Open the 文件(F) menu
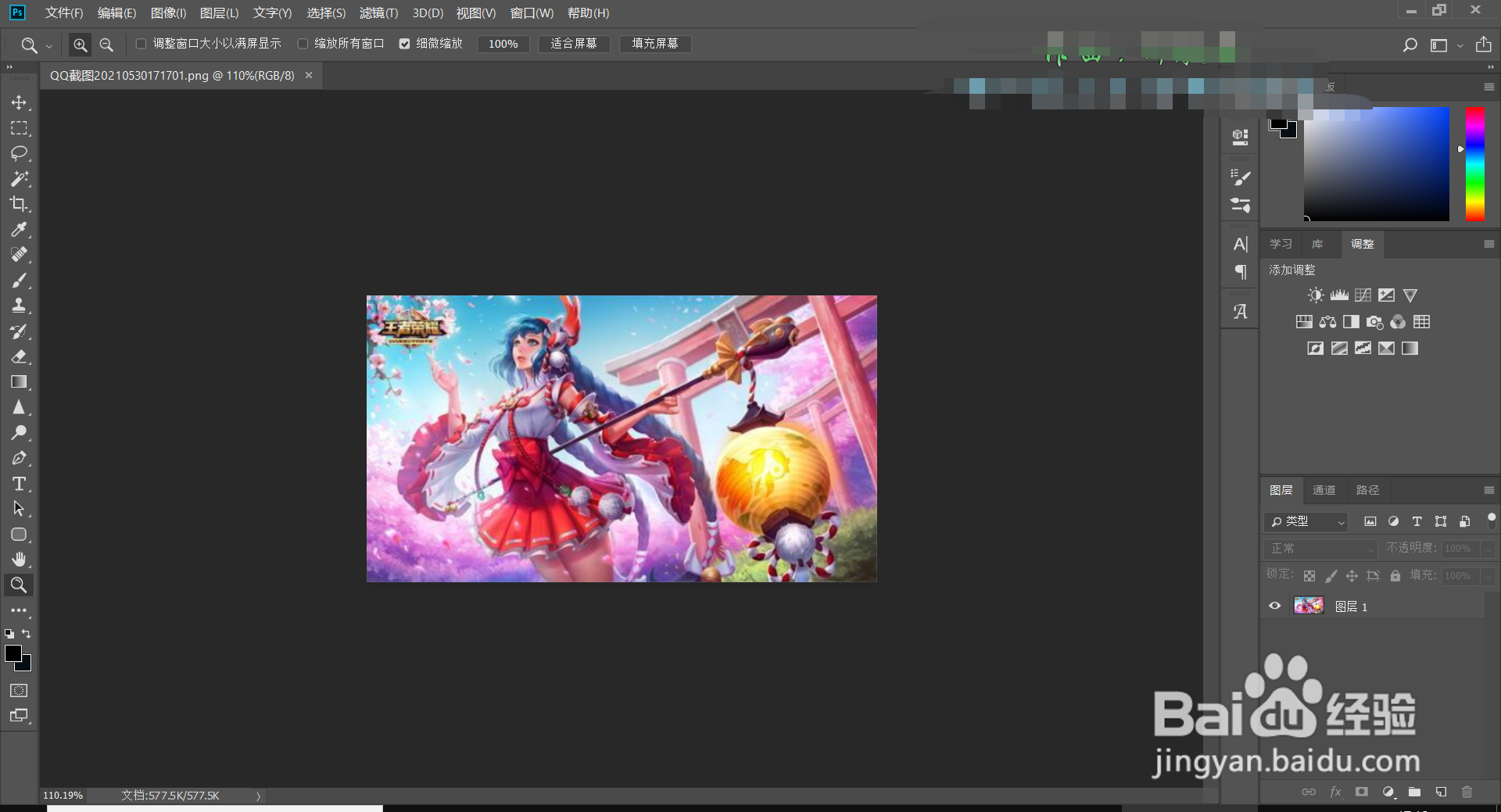The height and width of the screenshot is (812, 1501). click(x=64, y=13)
